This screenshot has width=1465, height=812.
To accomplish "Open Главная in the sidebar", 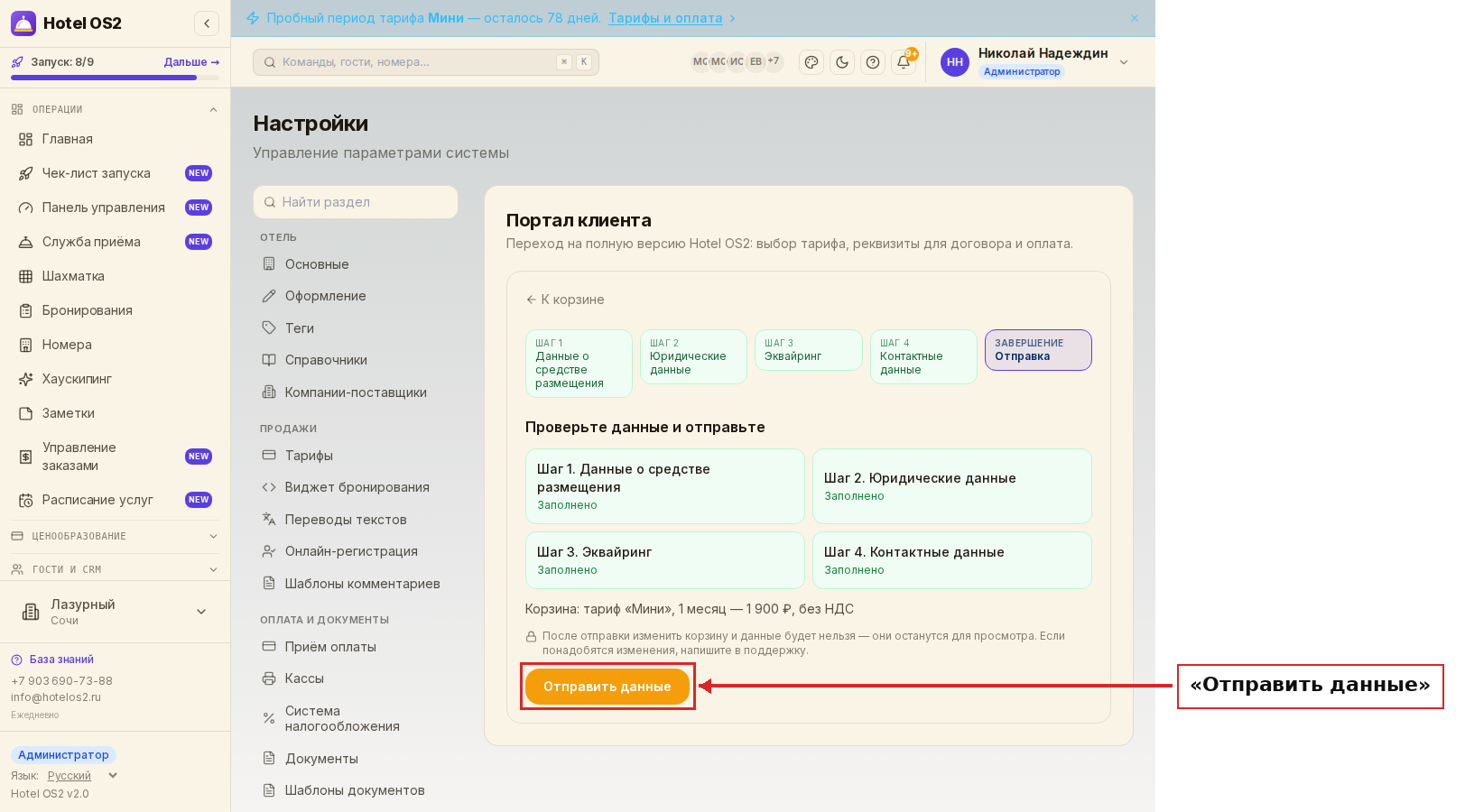I will (x=116, y=139).
